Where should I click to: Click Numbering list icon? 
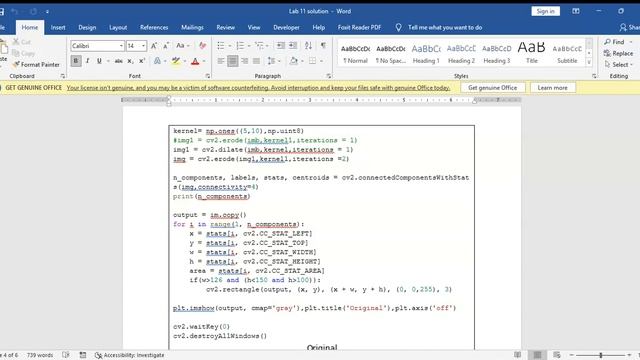tap(240, 46)
